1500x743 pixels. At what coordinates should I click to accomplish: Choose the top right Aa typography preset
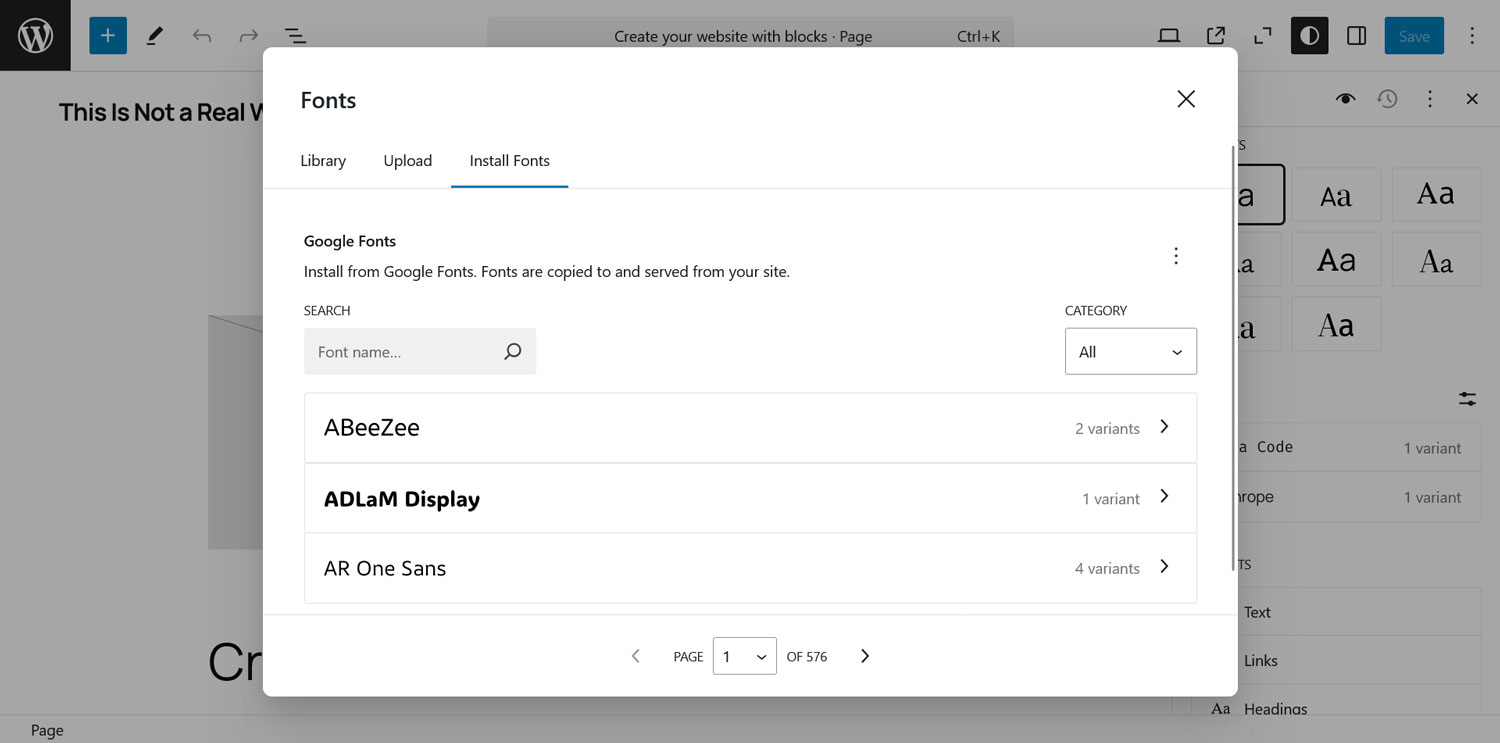pyautogui.click(x=1436, y=195)
